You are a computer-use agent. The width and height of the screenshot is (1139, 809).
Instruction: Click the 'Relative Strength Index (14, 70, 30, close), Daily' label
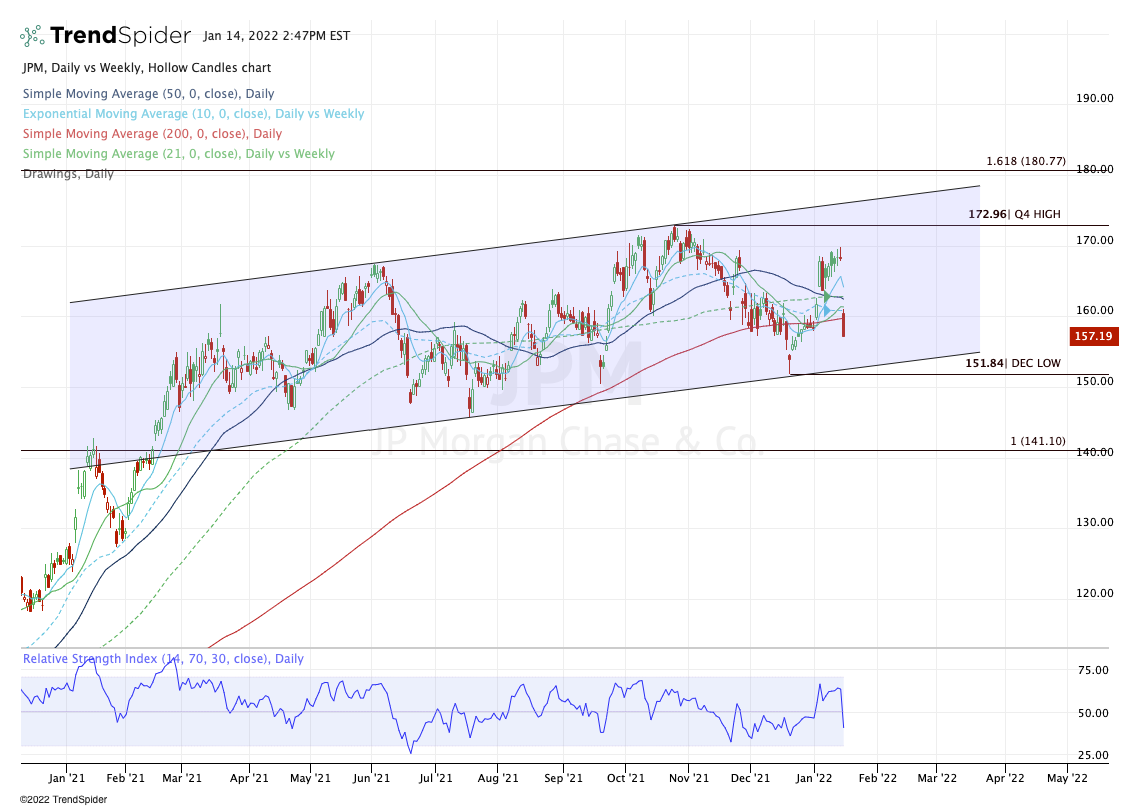163,659
